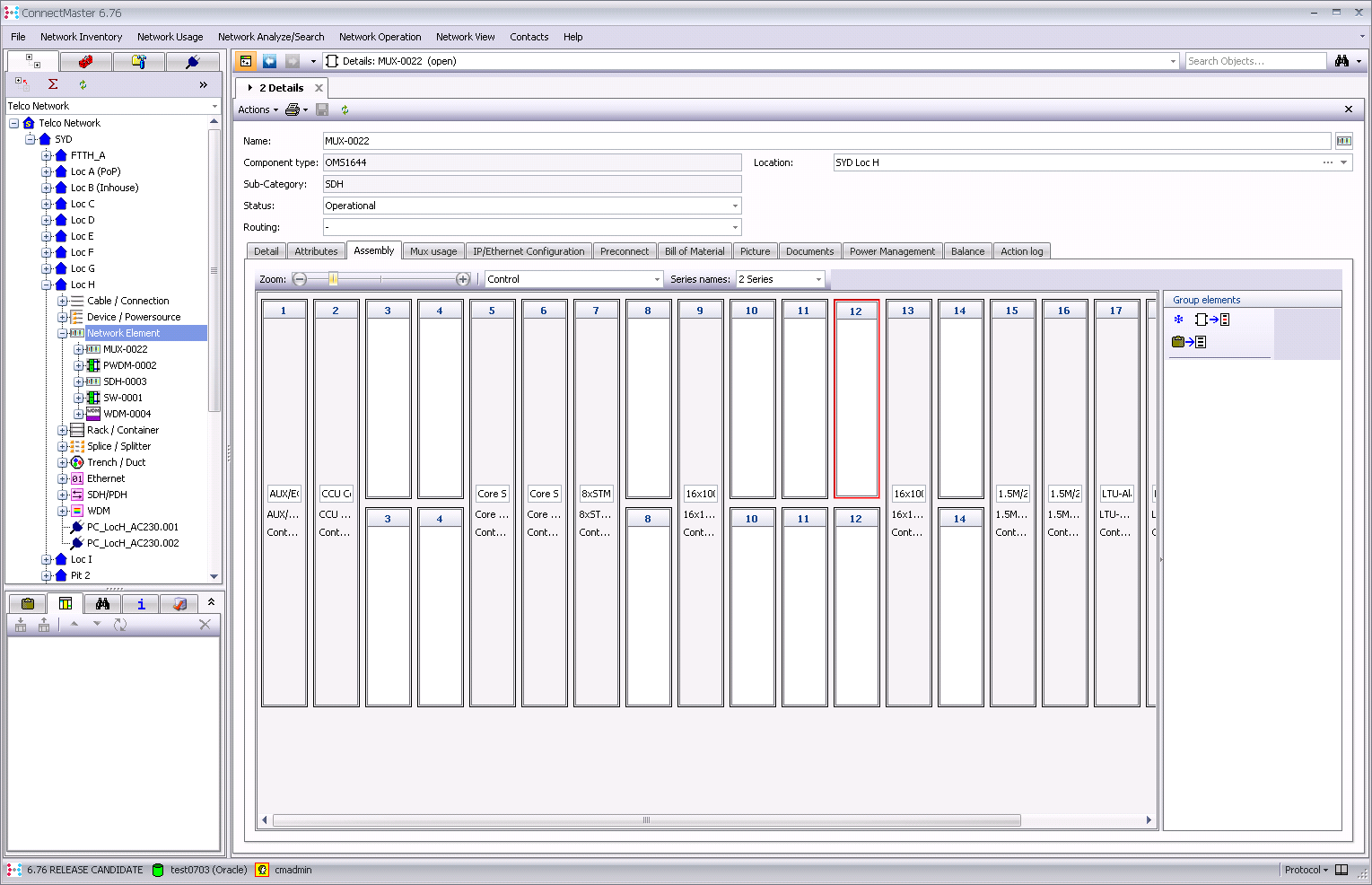Screen dimensions: 1372x885
Task: Refresh details with green arrows icon
Action: 345,110
